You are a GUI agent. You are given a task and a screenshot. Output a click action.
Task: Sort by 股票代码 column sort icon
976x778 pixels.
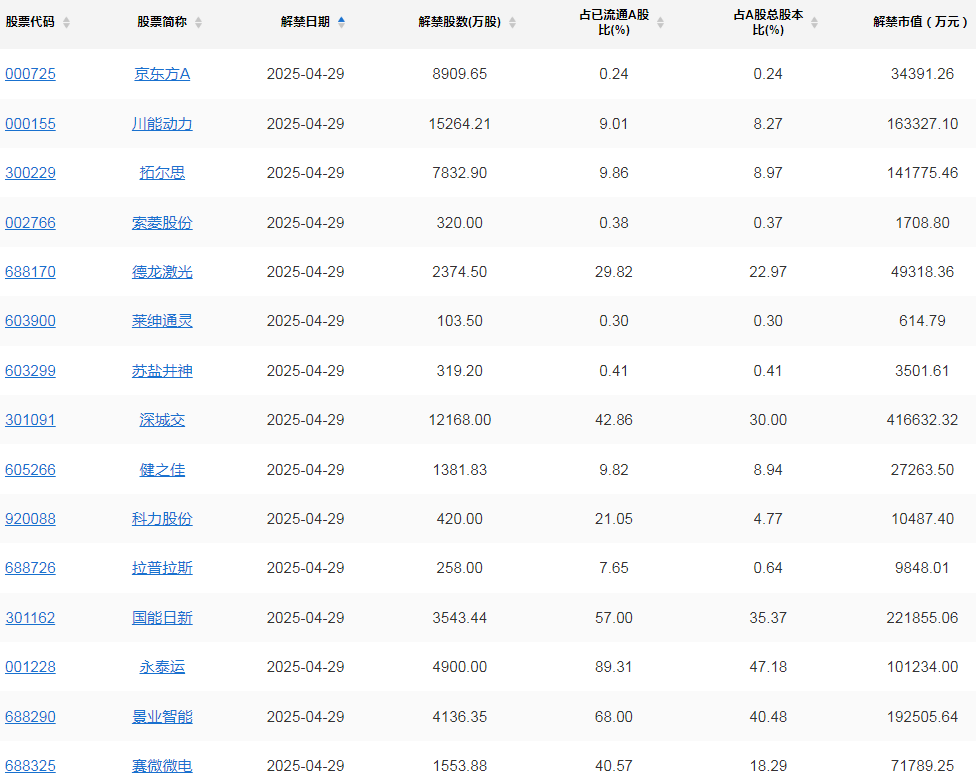pos(67,23)
